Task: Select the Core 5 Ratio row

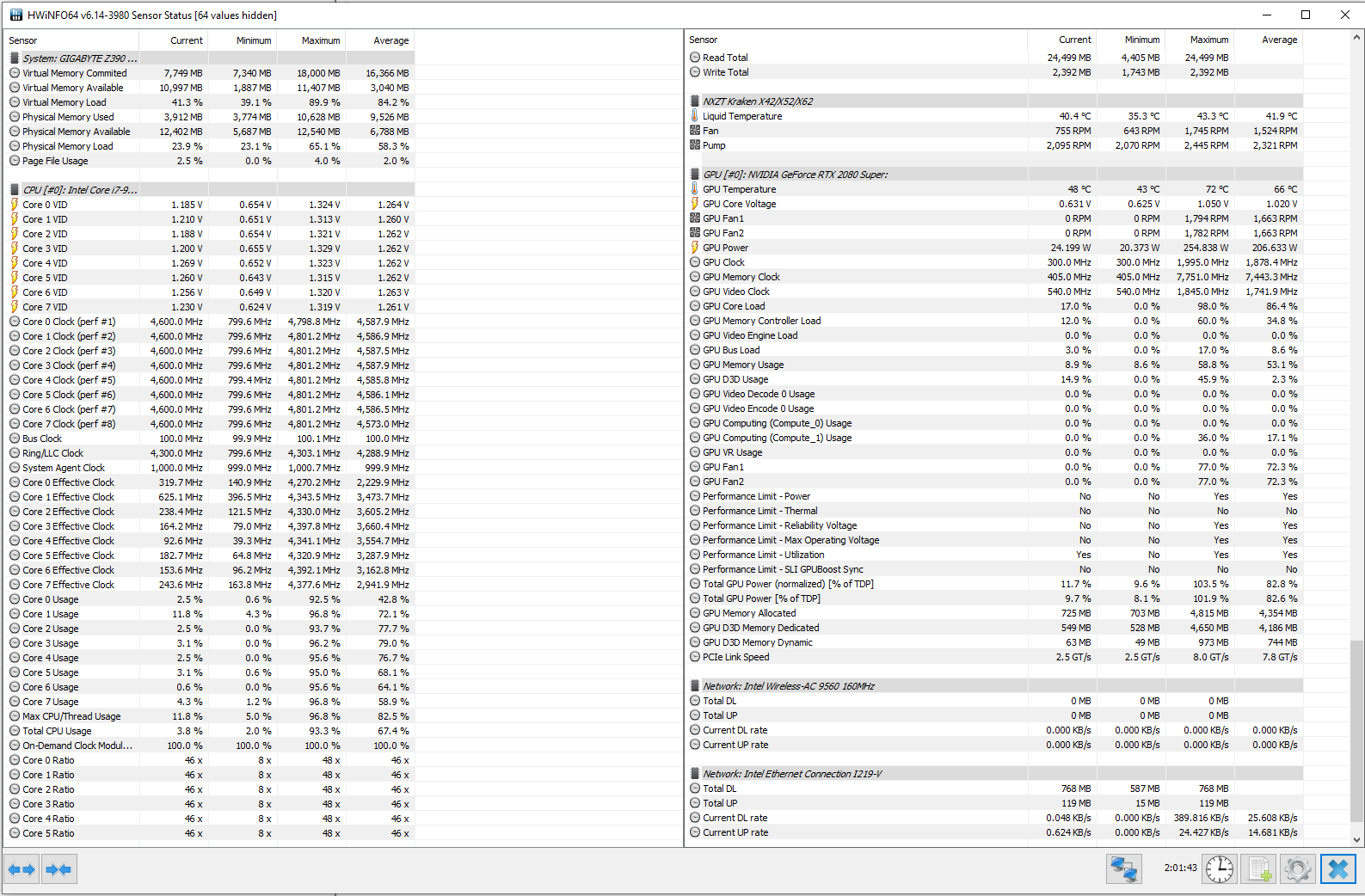Action: coord(211,833)
